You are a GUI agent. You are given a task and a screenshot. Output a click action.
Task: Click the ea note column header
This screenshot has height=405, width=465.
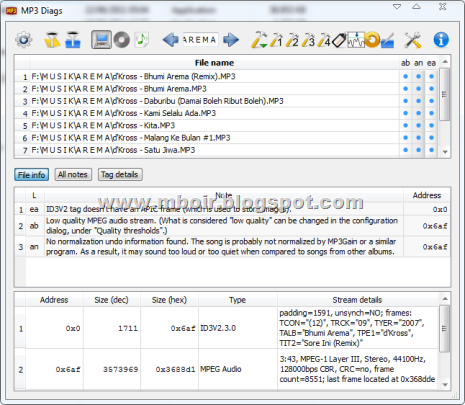(x=431, y=63)
